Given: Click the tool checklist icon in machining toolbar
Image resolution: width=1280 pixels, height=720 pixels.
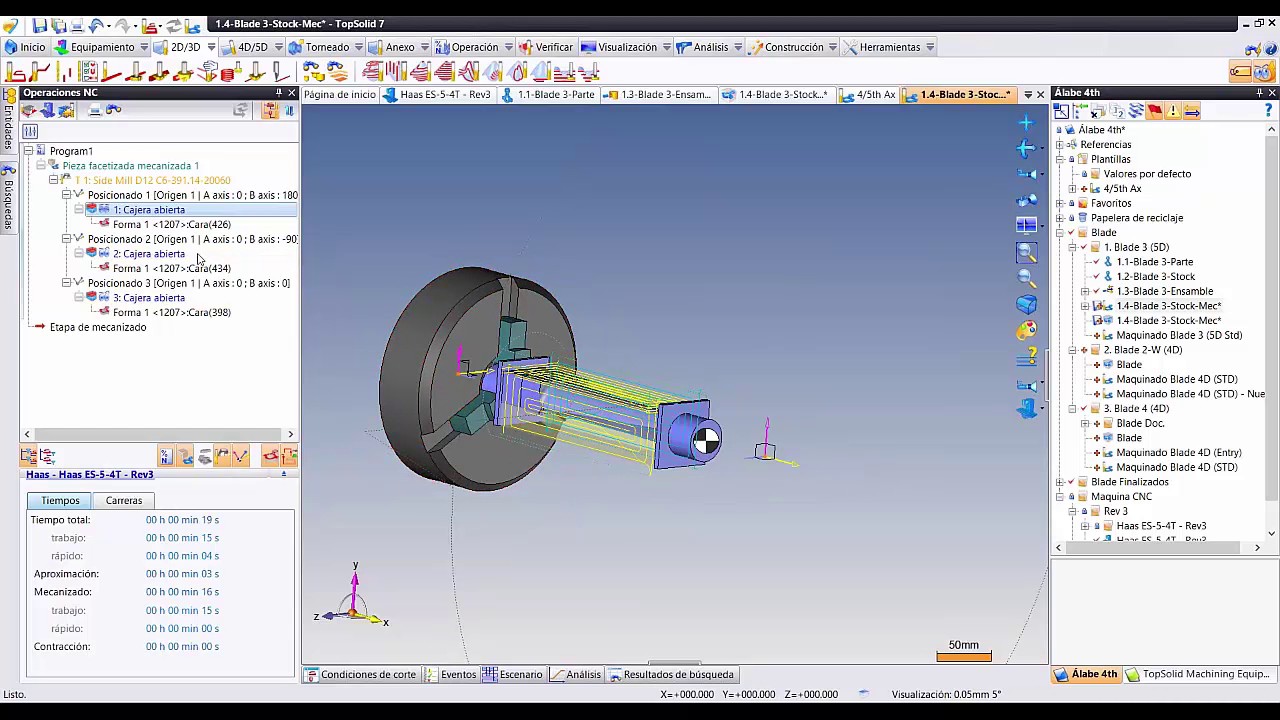Looking at the screenshot, I should (88, 72).
